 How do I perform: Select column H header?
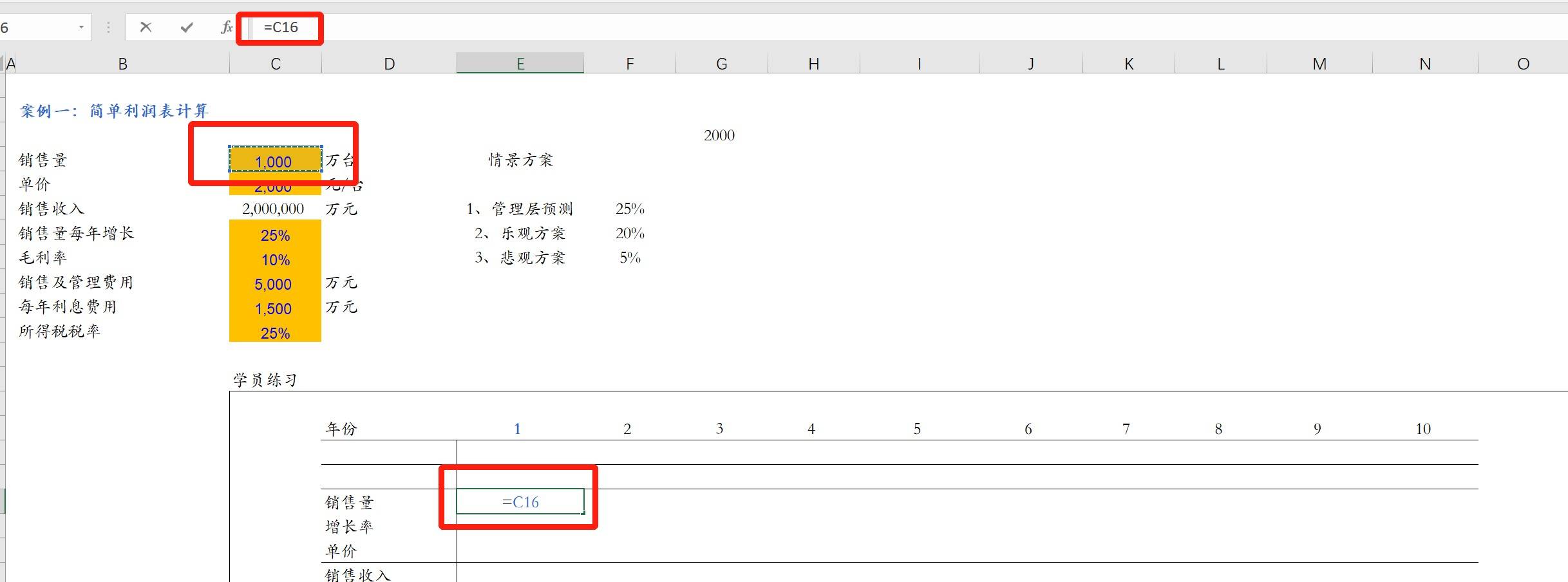813,64
